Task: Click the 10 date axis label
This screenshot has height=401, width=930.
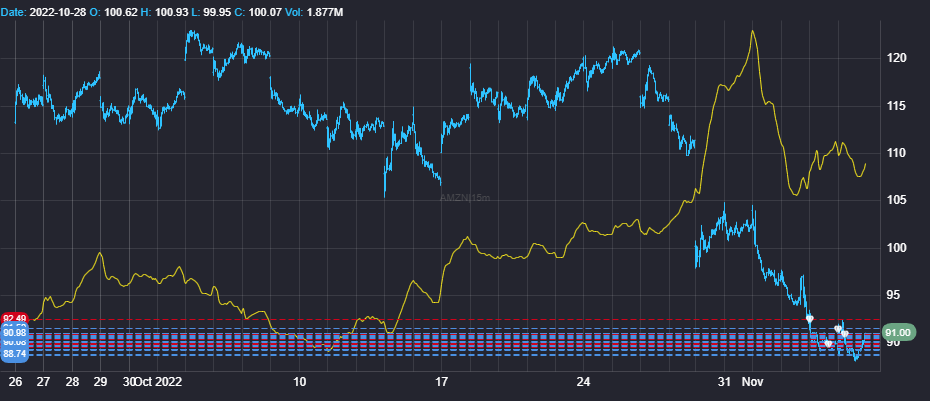Action: coord(300,381)
